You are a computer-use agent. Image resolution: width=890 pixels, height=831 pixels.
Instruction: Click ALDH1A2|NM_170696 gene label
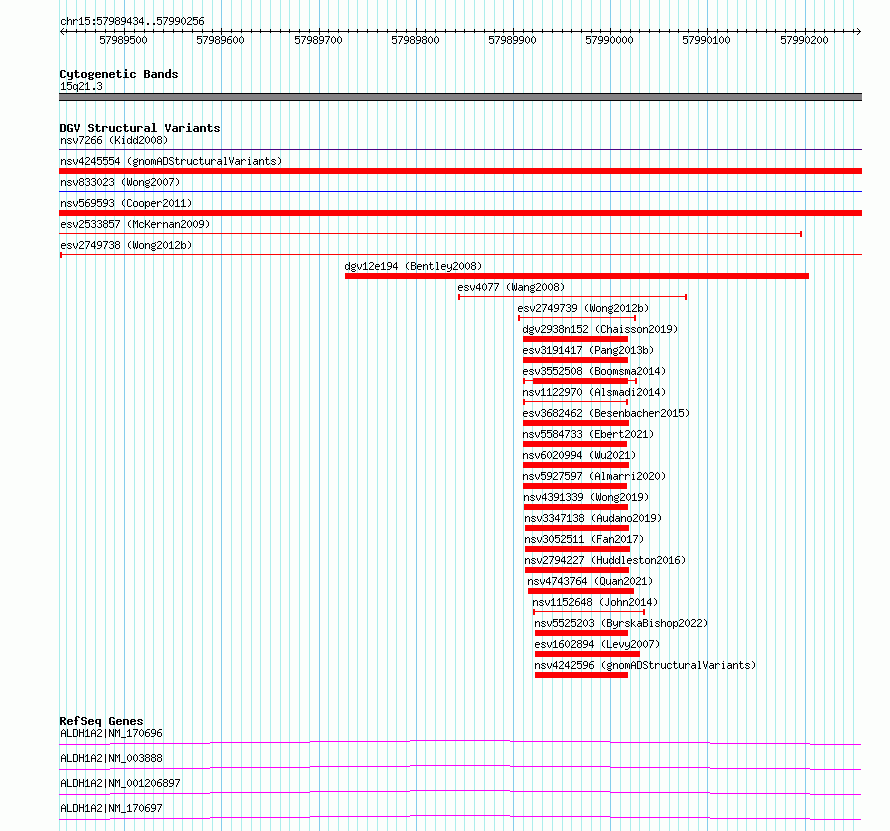tap(111, 733)
